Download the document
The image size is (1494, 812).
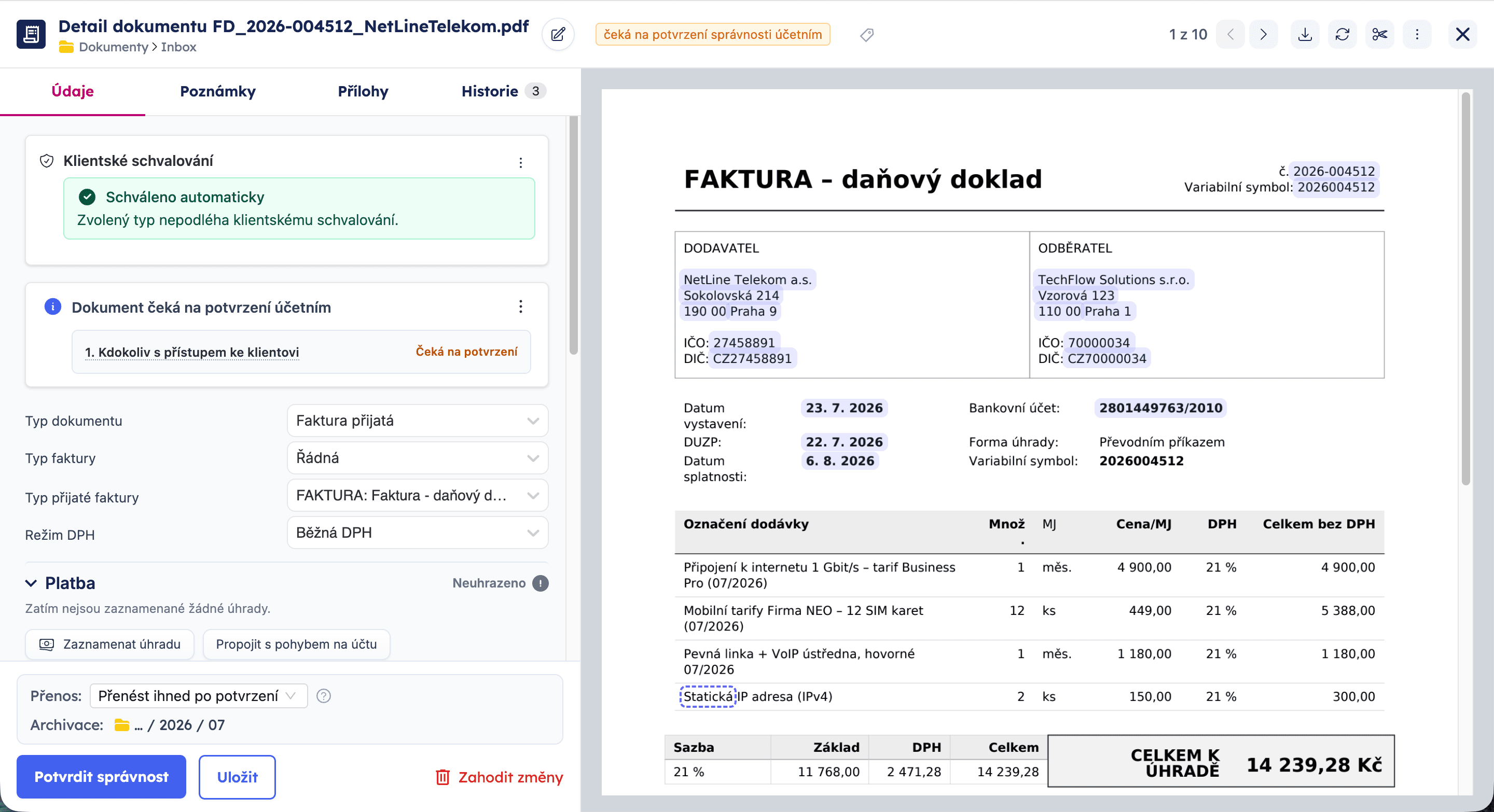point(1305,35)
